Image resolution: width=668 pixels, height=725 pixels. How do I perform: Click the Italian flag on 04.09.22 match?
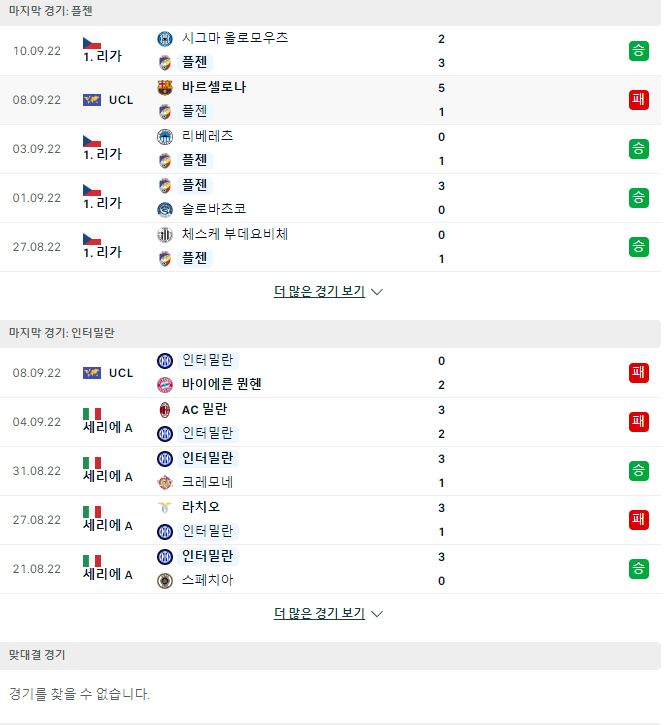pyautogui.click(x=92, y=413)
